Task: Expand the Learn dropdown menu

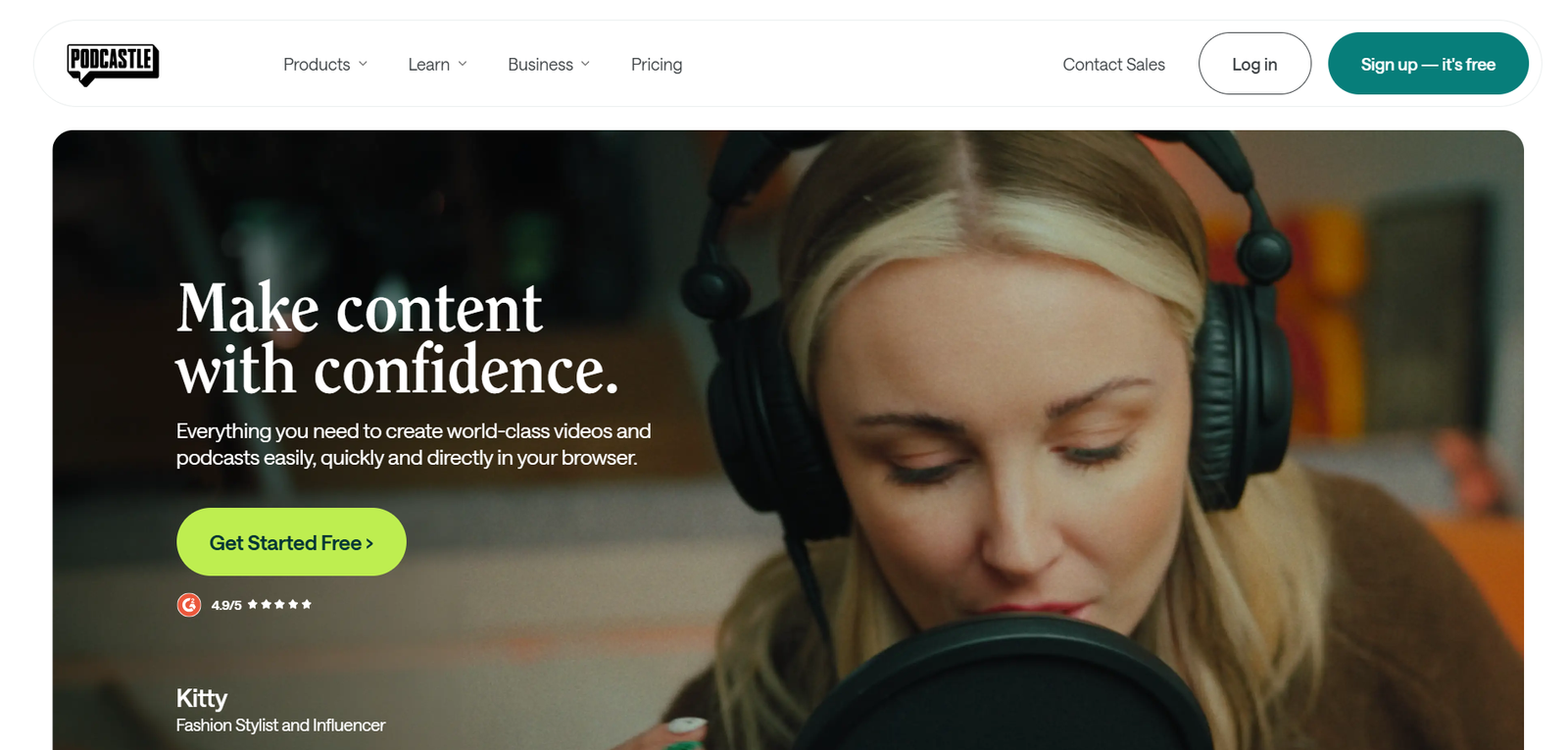Action: (x=438, y=64)
